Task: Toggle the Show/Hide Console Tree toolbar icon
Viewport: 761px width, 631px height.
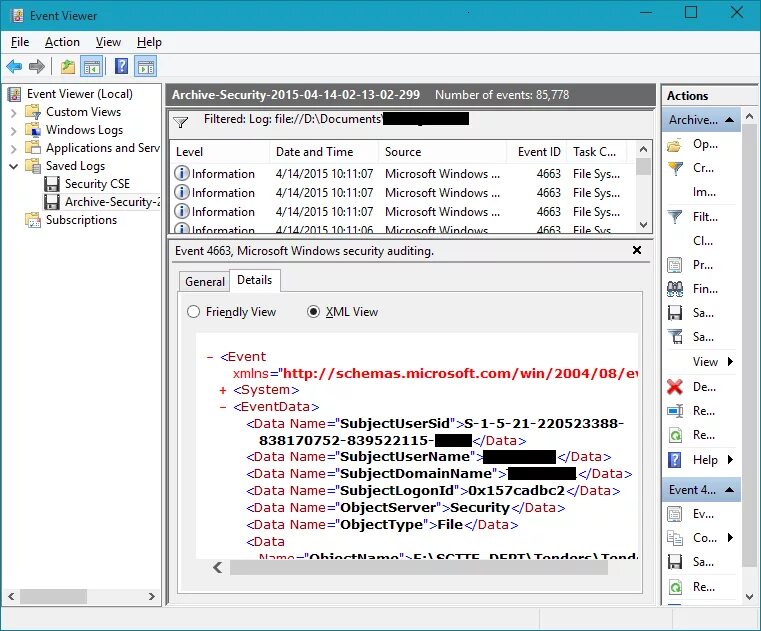Action: 92,66
